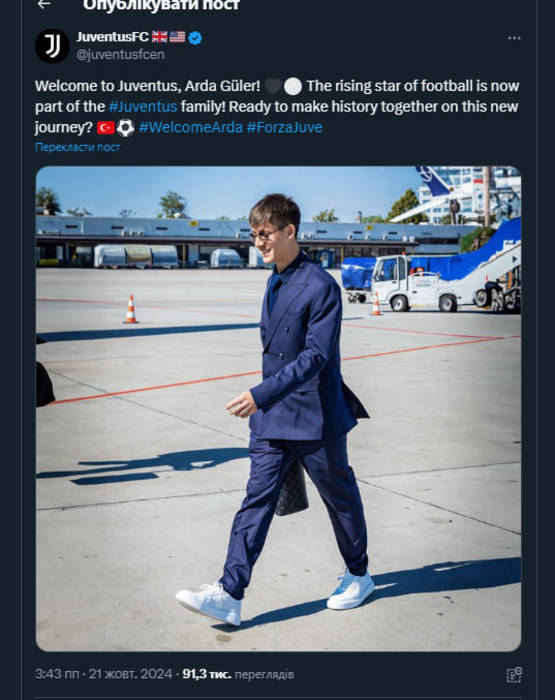Click the bottom-right post tools icon

click(x=514, y=675)
